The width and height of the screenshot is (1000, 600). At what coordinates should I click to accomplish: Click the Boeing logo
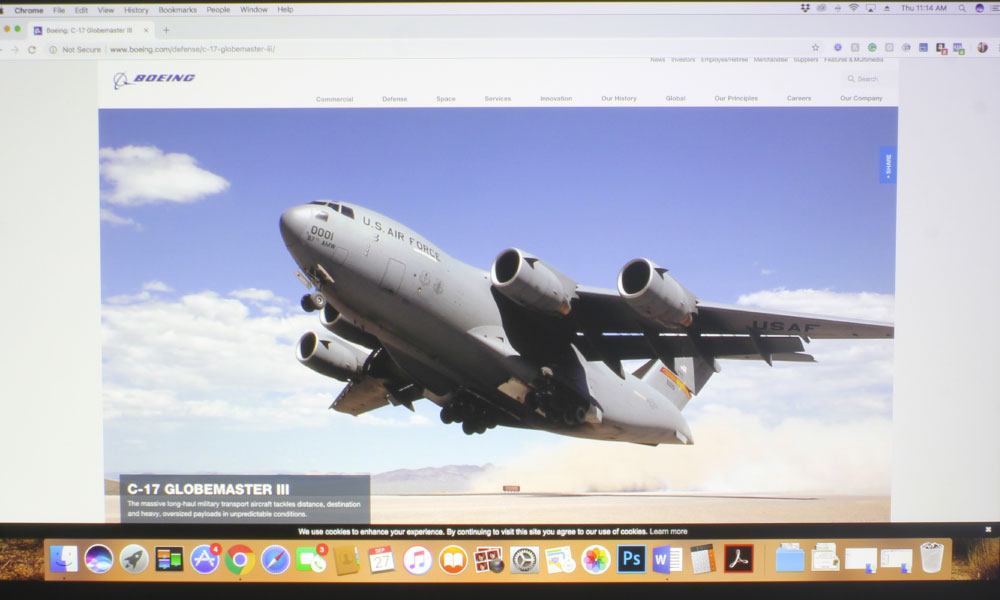(154, 79)
